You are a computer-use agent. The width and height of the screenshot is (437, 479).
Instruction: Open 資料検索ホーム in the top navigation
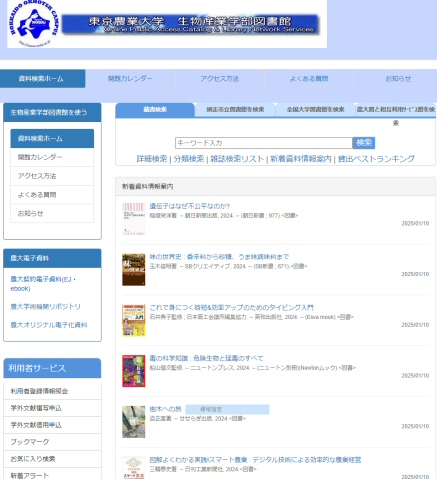42,79
